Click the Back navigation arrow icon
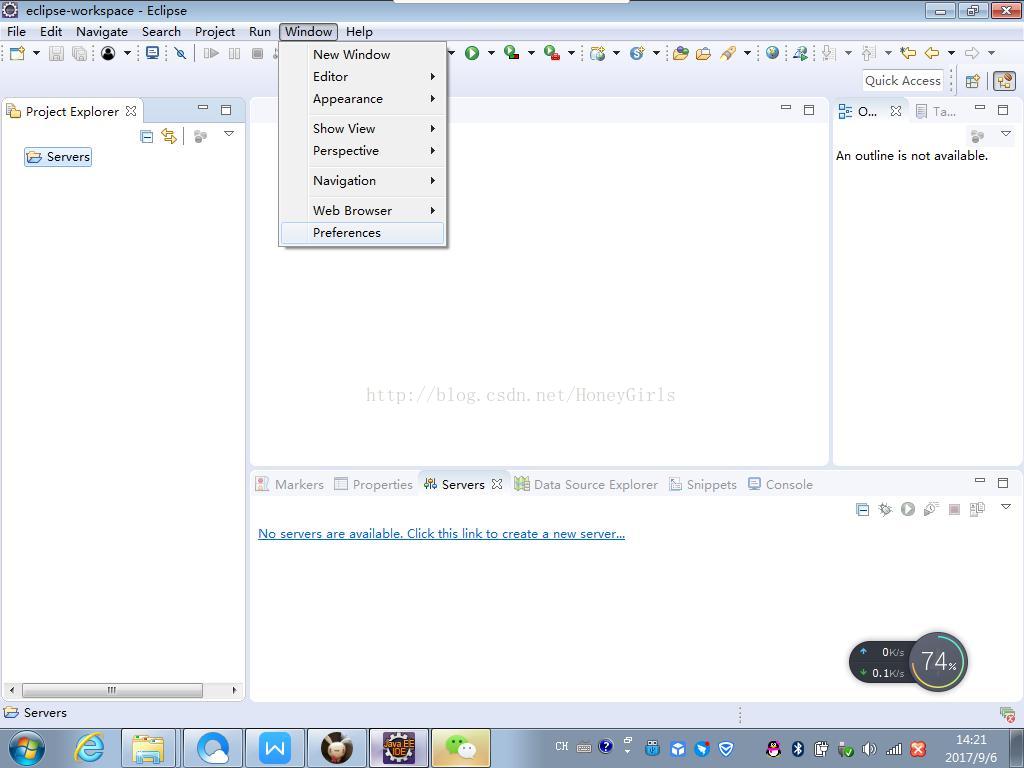The width and height of the screenshot is (1024, 768). 932,54
